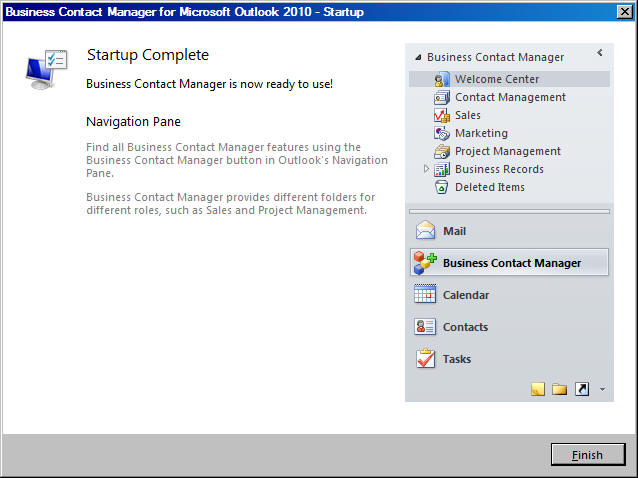Click the Finish button
Screen dimensions: 638x478
pos(588,454)
